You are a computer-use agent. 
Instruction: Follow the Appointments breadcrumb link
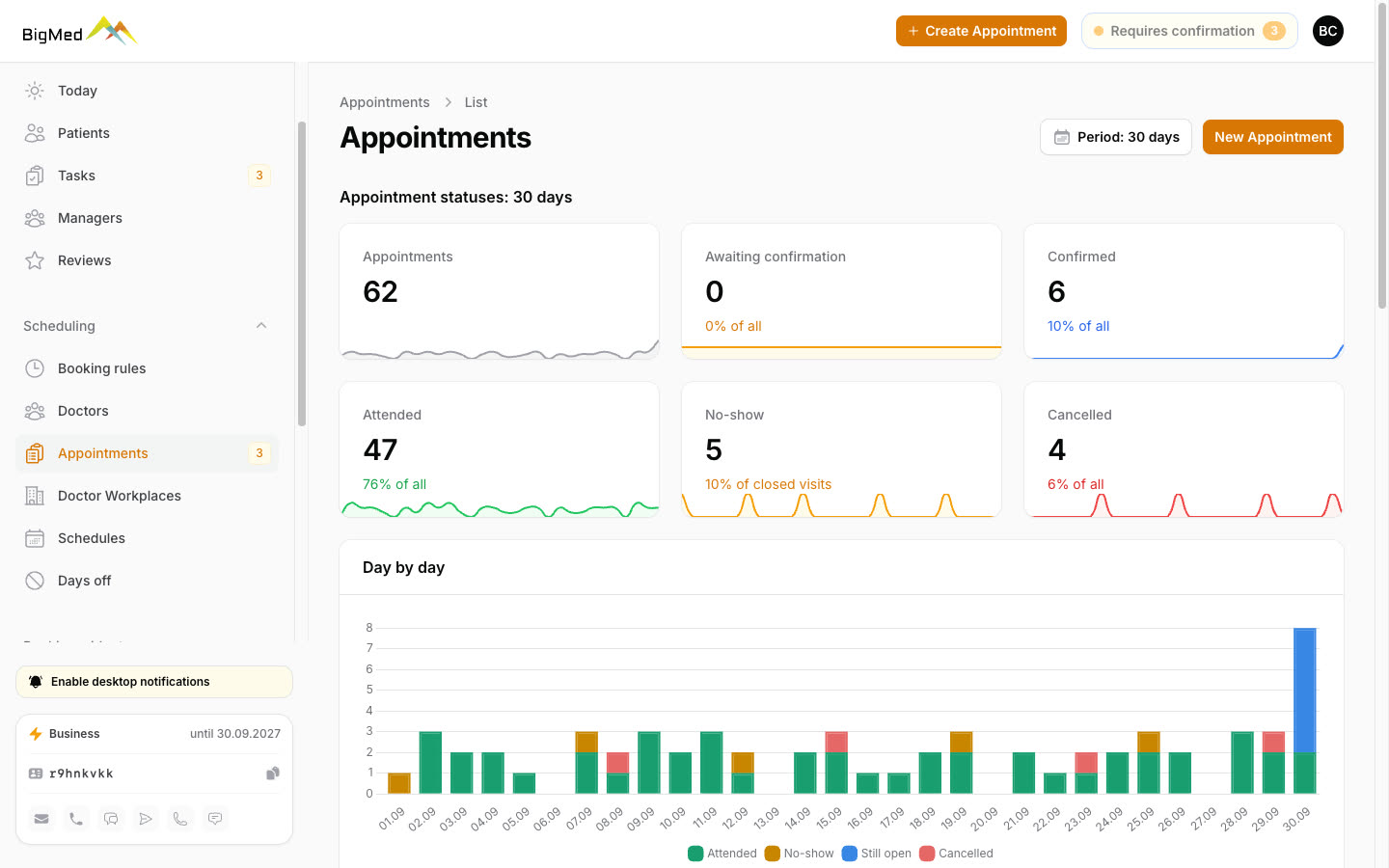click(385, 102)
